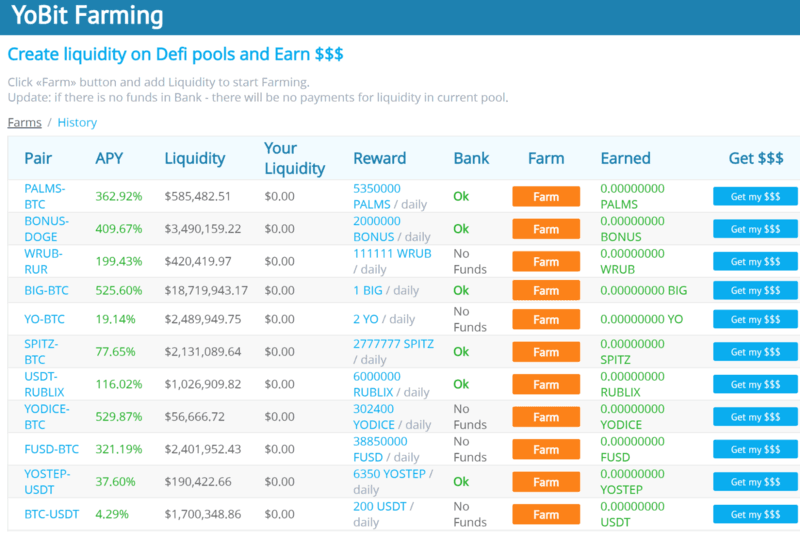Open the YOSTEP-USDT pair link
The image size is (800, 534).
pyautogui.click(x=47, y=482)
